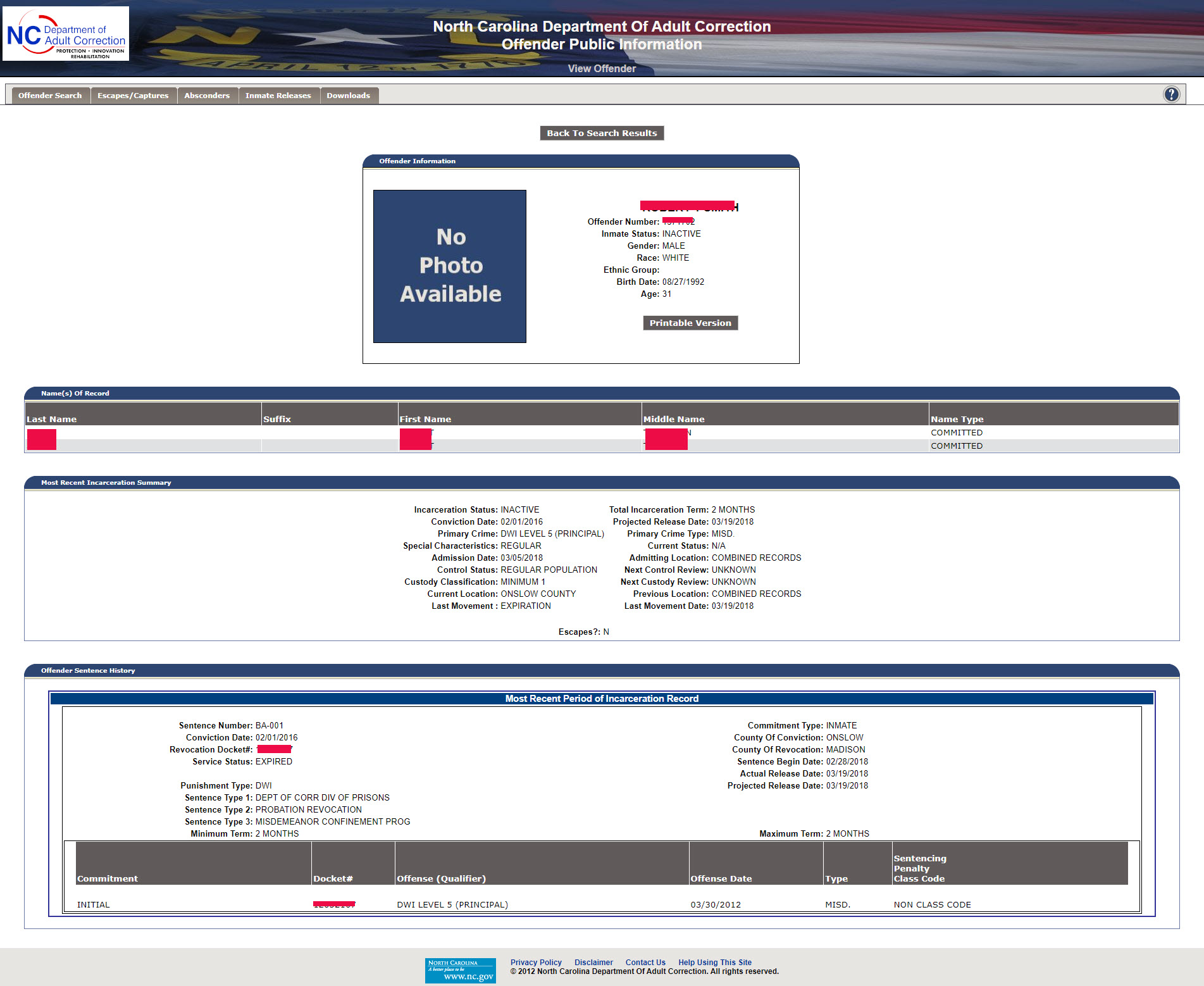The height and width of the screenshot is (986, 1204).
Task: Click the Last Name column header
Action: click(51, 419)
